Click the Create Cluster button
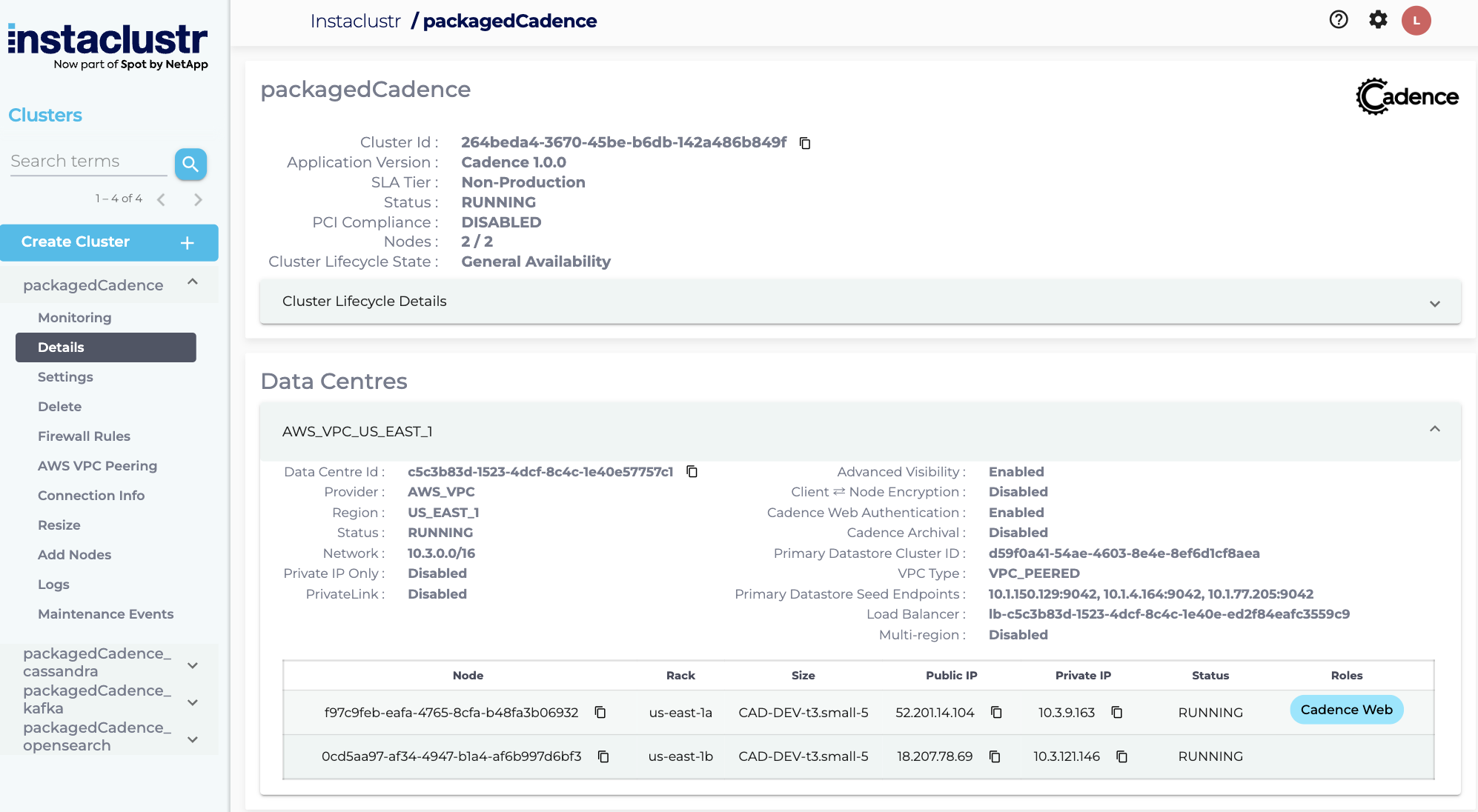This screenshot has height=812, width=1478. point(109,242)
